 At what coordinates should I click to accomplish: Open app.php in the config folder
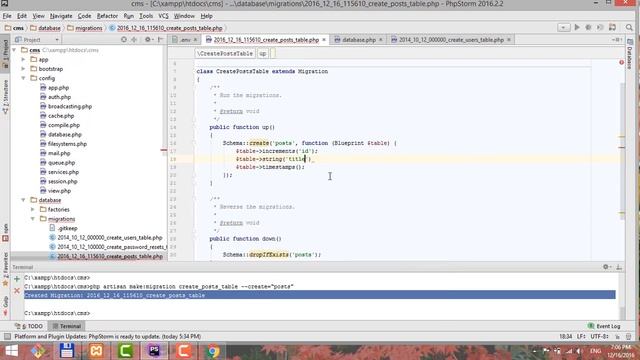(x=58, y=88)
